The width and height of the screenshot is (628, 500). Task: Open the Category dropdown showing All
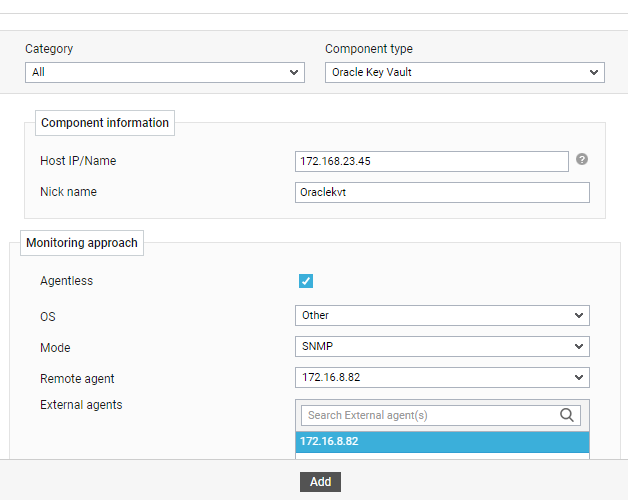[x=164, y=72]
